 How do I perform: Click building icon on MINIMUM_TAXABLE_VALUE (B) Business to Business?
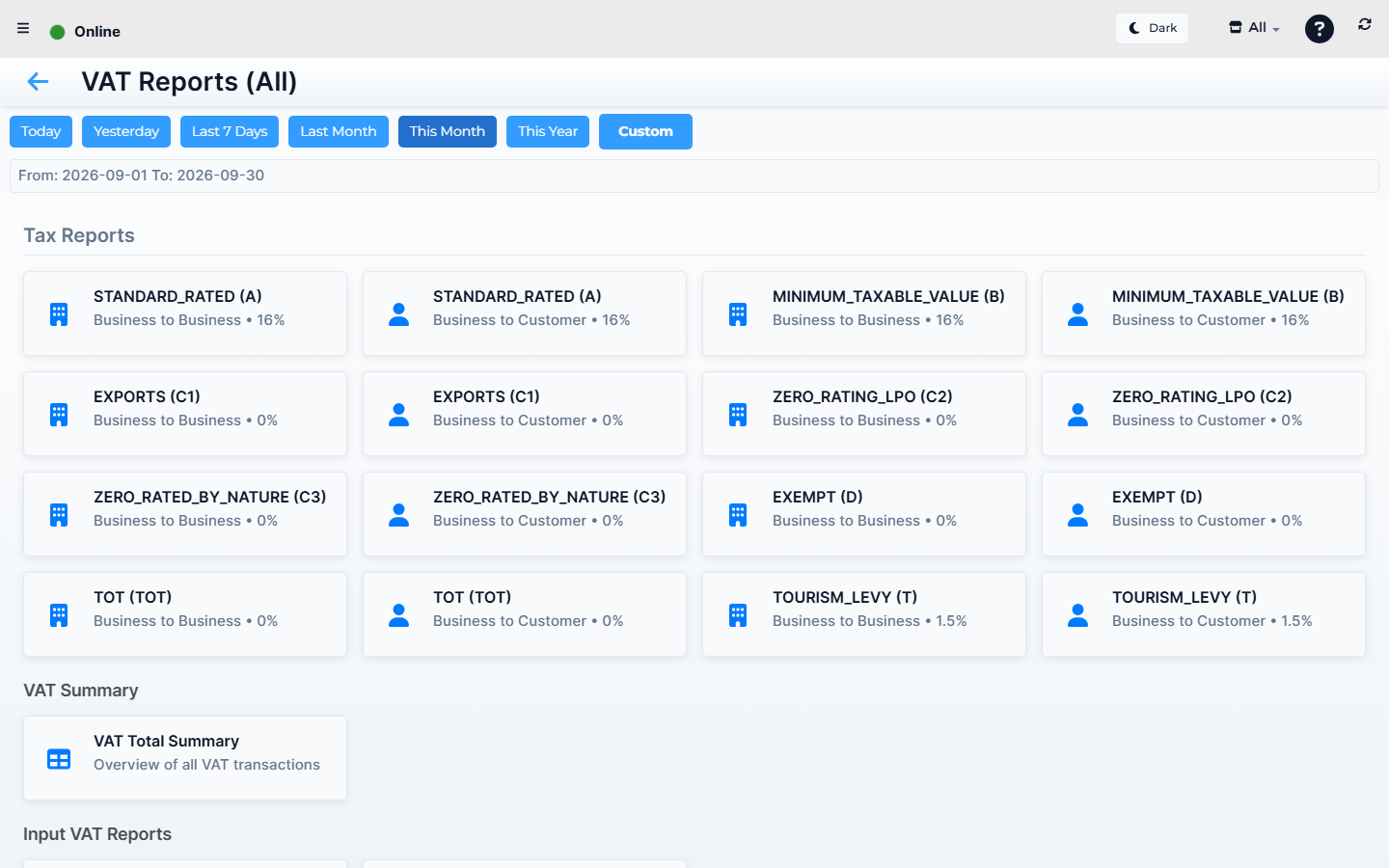[x=738, y=314]
